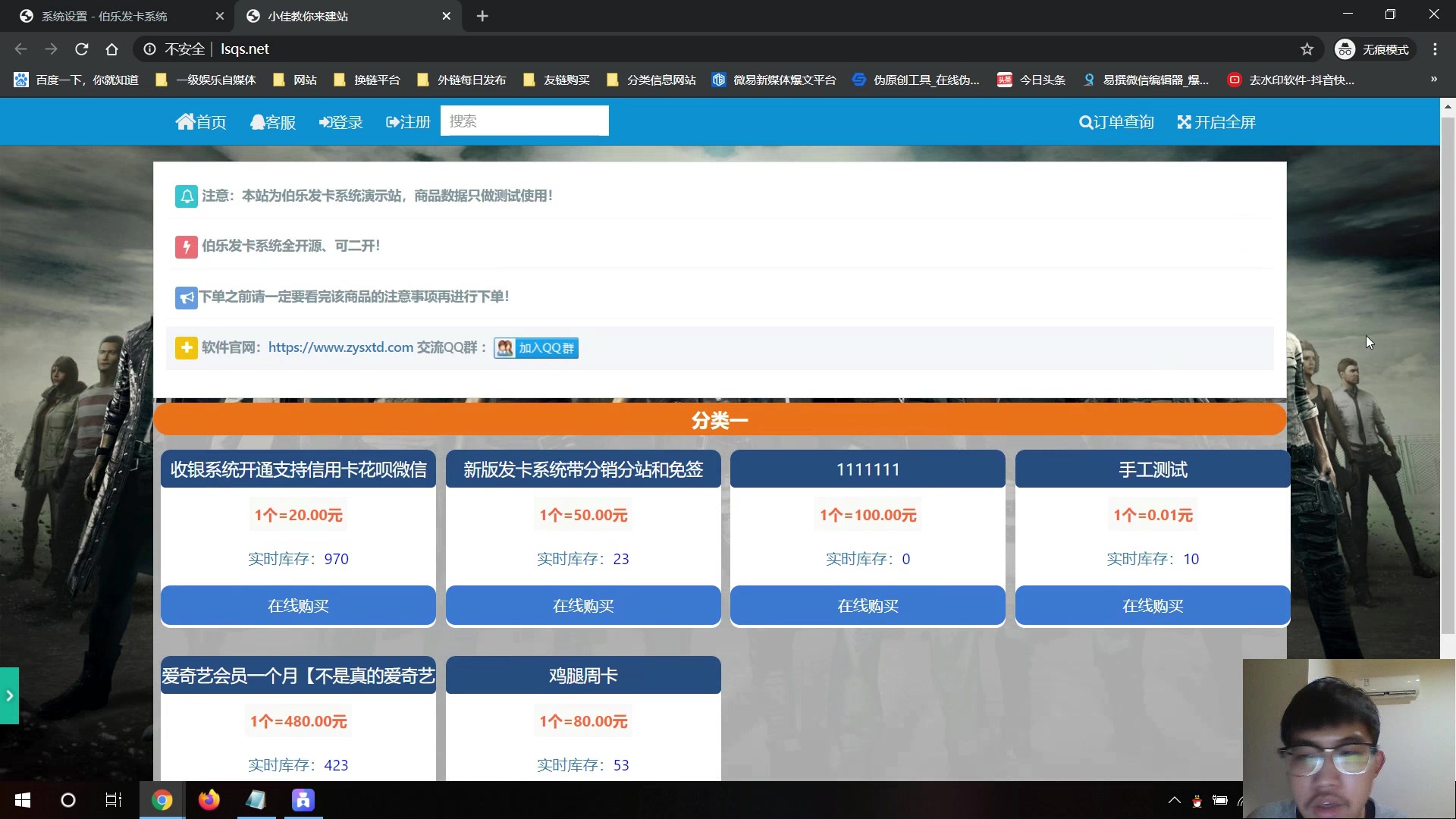The height and width of the screenshot is (819, 1456).
Task: Open a new browser tab
Action: point(482,16)
